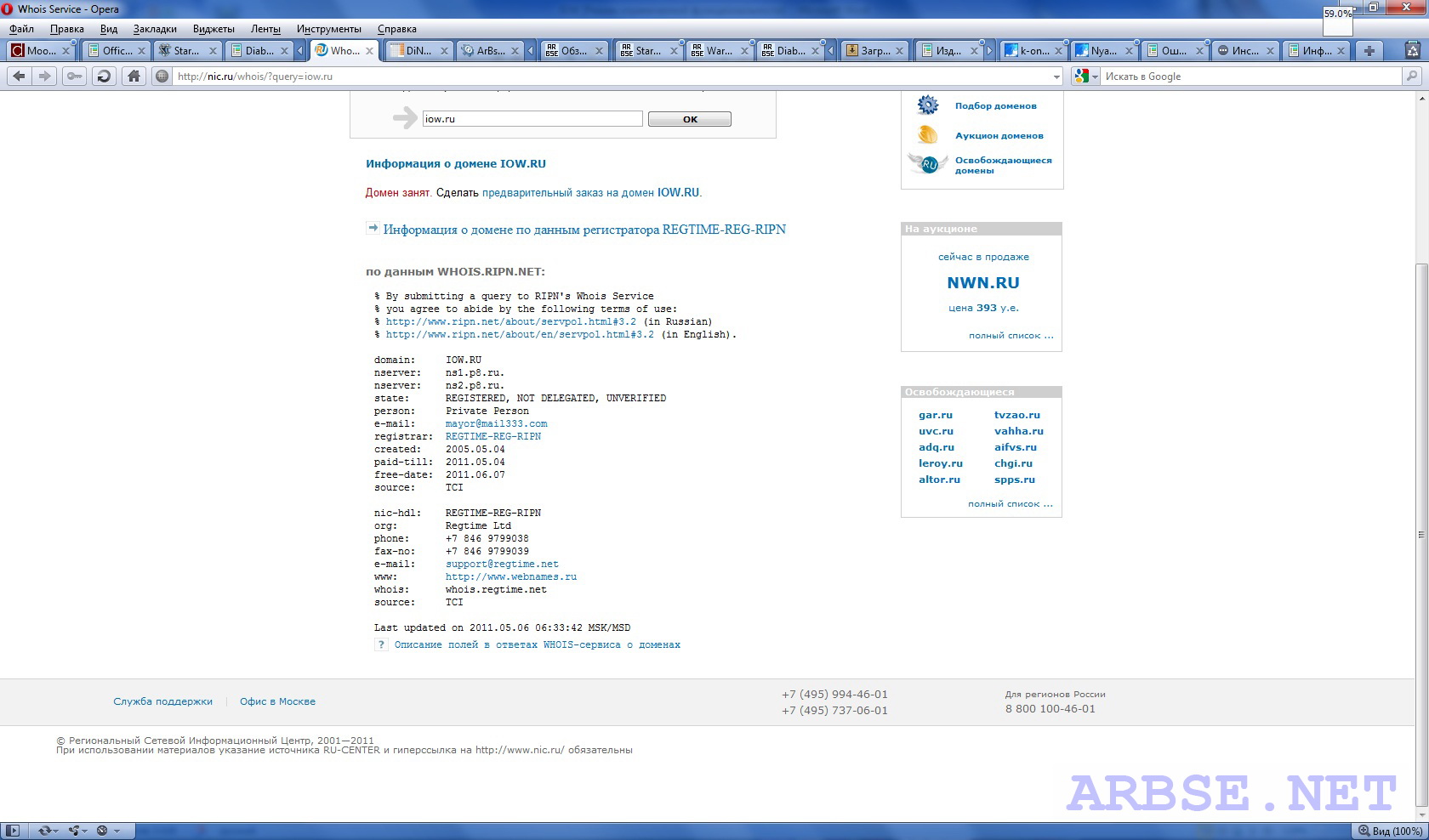
Task: Open address bar history dropdown
Action: coord(1056,77)
